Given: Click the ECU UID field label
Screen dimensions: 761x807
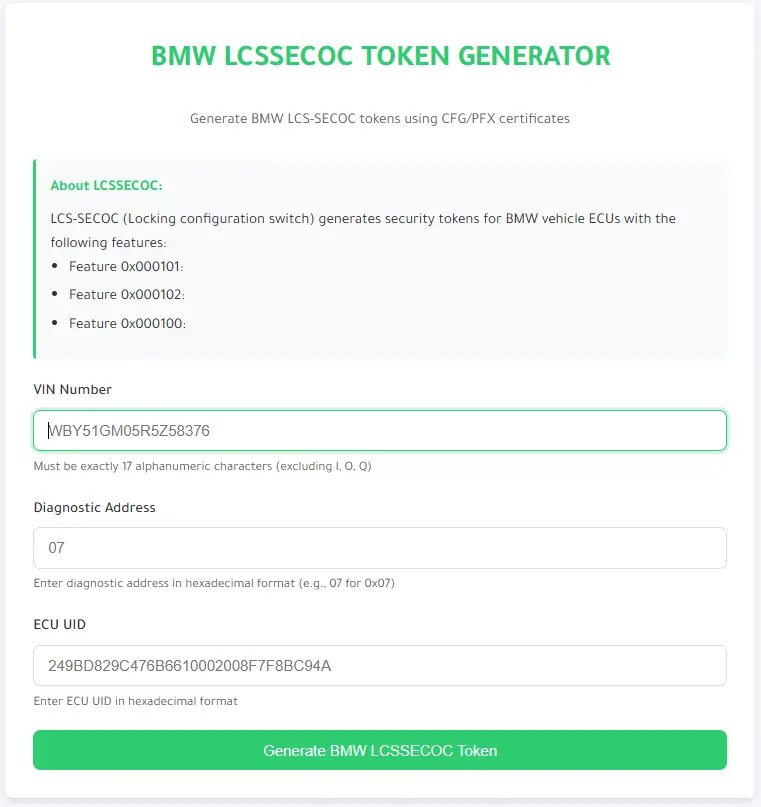Looking at the screenshot, I should 59,624.
